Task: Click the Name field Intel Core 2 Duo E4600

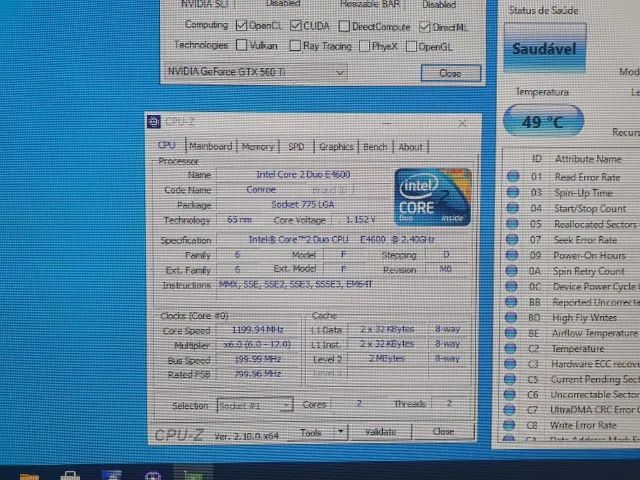Action: tap(303, 174)
